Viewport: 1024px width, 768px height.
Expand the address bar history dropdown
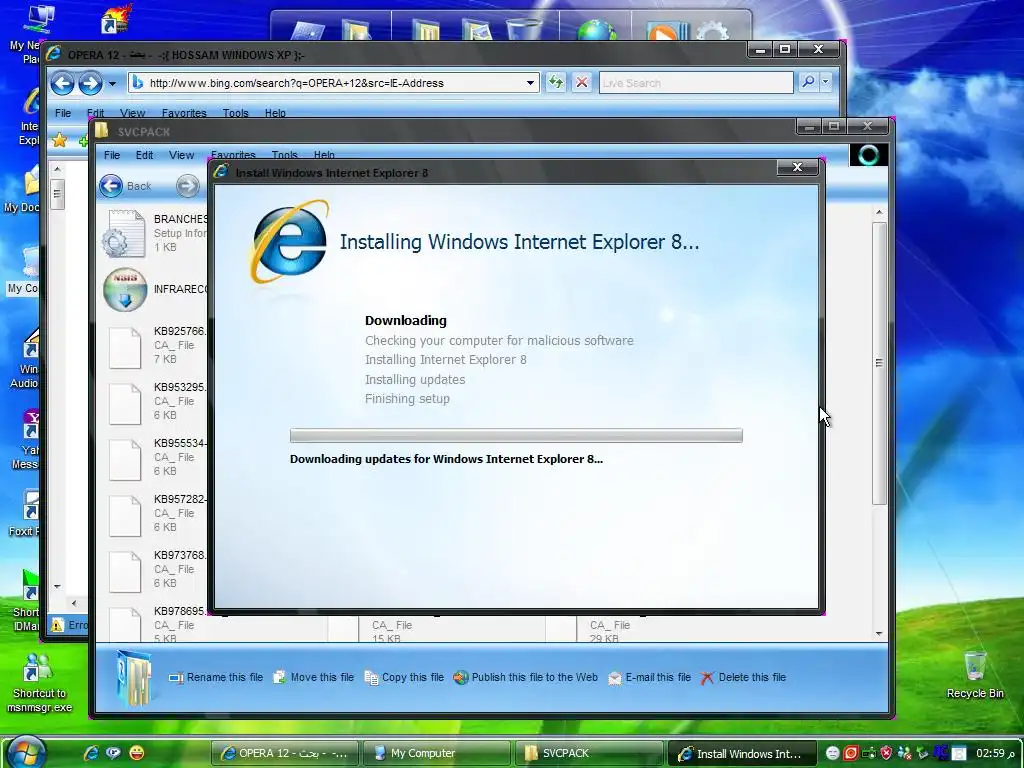pos(530,83)
